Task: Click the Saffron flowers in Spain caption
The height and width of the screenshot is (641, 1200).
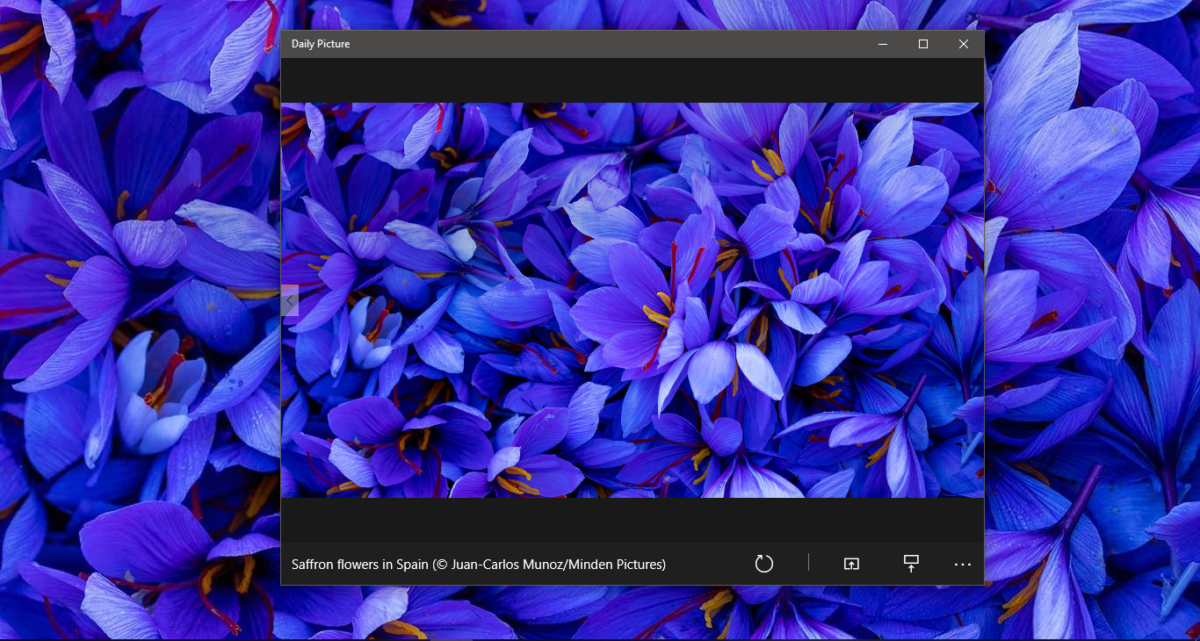Action: [x=477, y=564]
